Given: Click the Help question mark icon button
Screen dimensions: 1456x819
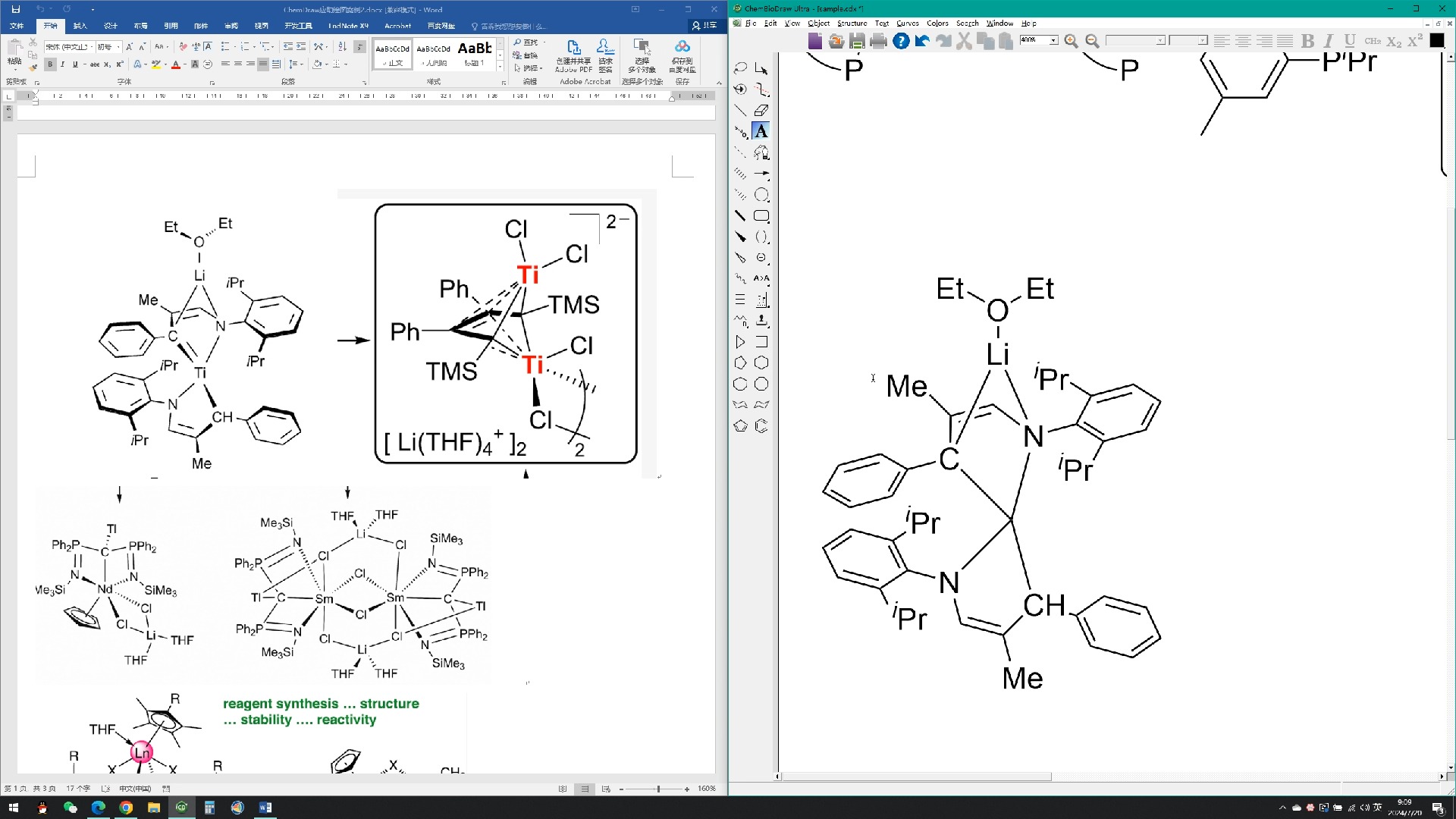Looking at the screenshot, I should (x=900, y=40).
